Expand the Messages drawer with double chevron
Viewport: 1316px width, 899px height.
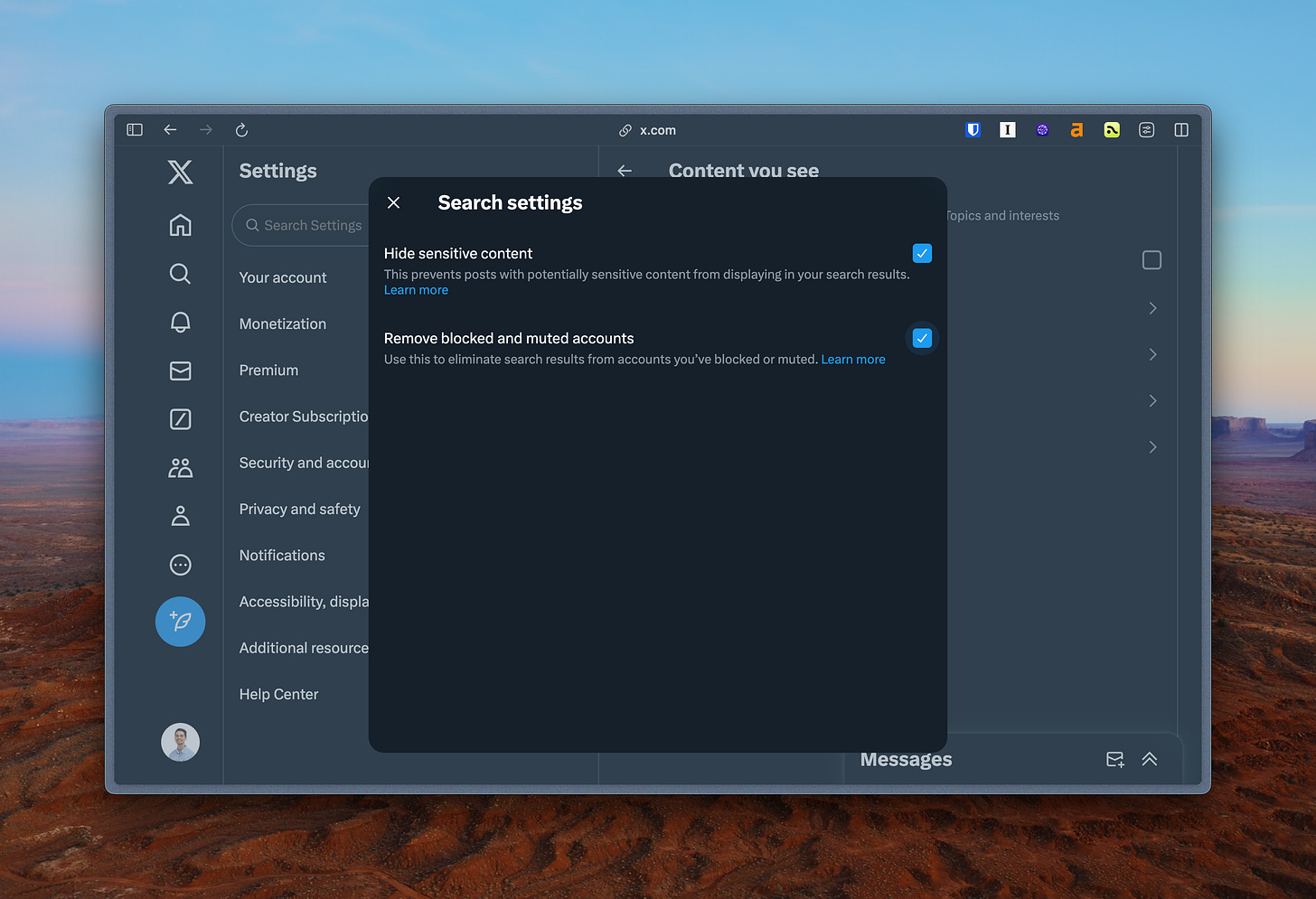pyautogui.click(x=1150, y=760)
